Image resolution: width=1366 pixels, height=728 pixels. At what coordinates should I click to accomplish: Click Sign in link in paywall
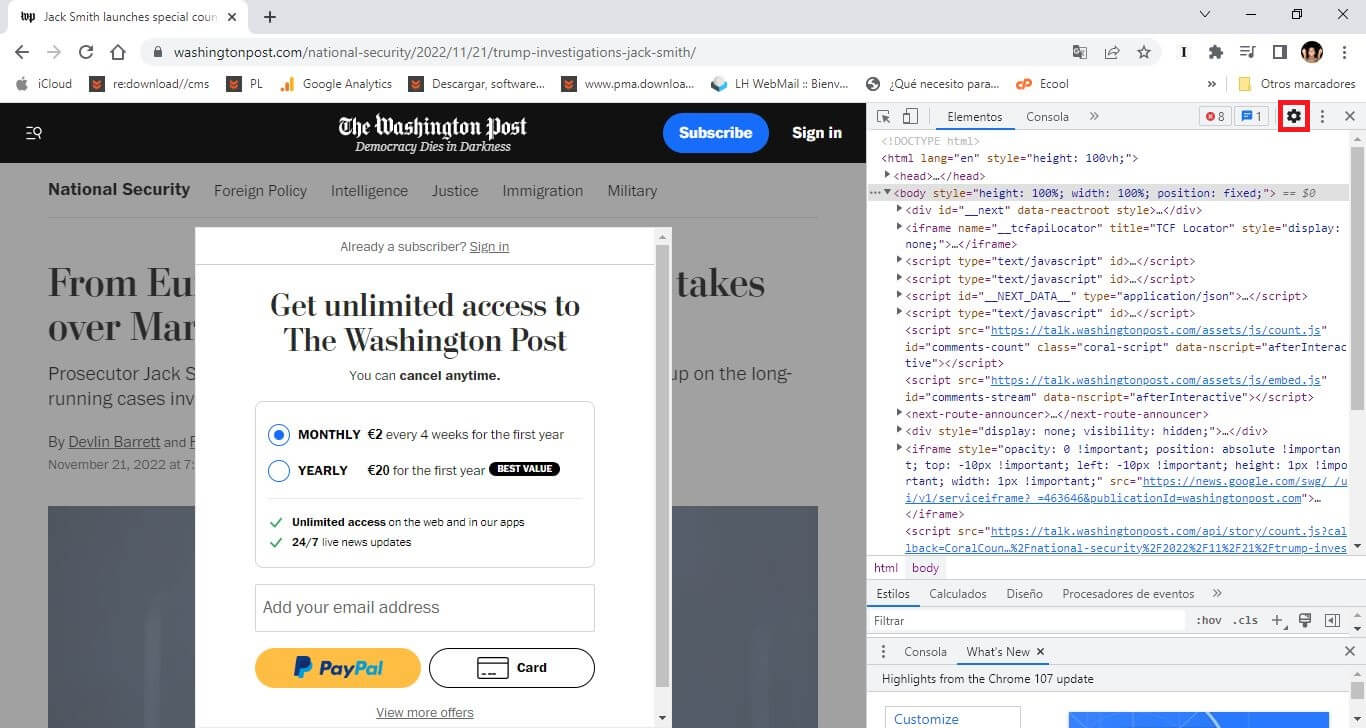pyautogui.click(x=489, y=247)
